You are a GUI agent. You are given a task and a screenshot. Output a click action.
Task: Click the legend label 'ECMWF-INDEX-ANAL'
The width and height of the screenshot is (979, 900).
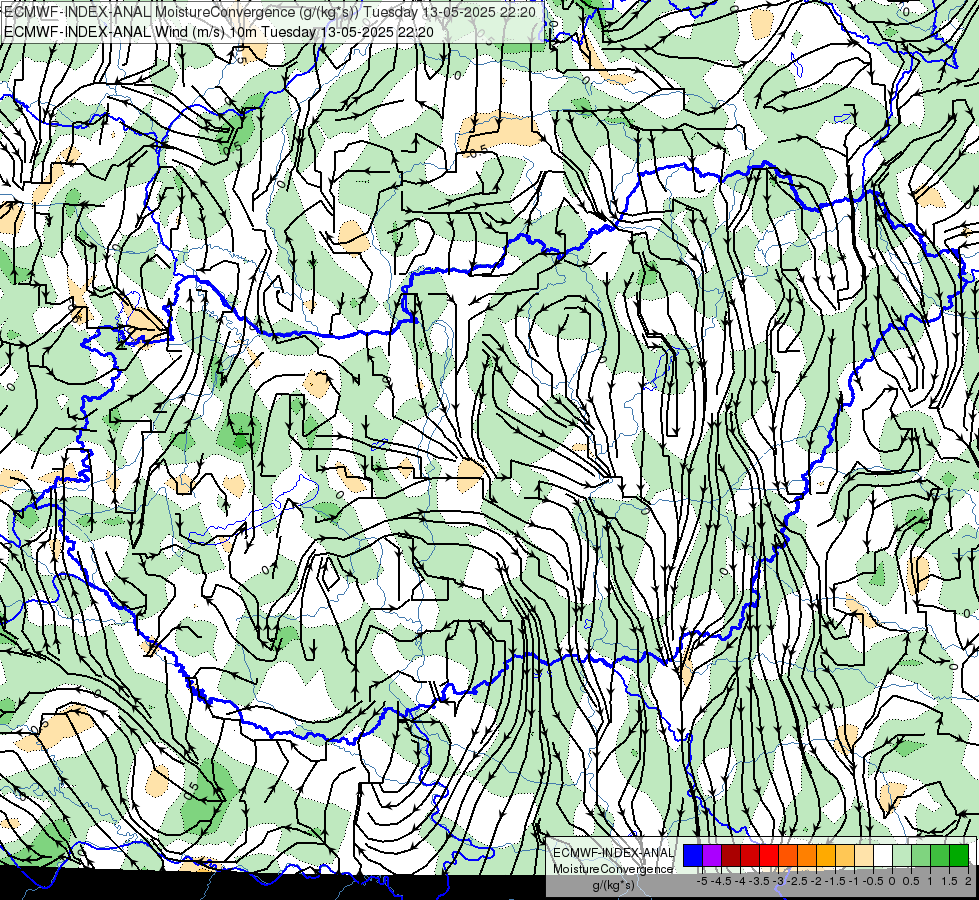pyautogui.click(x=613, y=853)
